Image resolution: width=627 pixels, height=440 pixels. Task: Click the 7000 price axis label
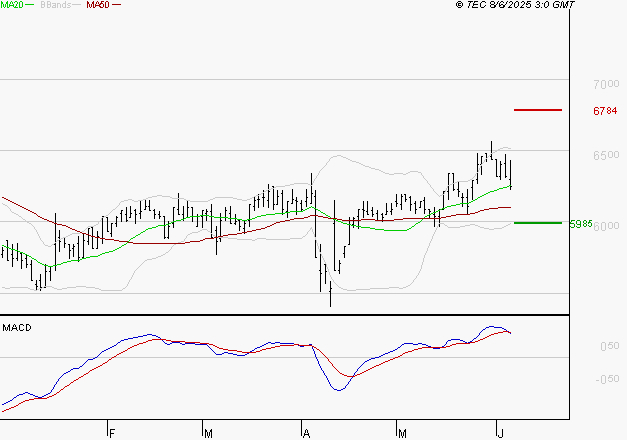(606, 84)
